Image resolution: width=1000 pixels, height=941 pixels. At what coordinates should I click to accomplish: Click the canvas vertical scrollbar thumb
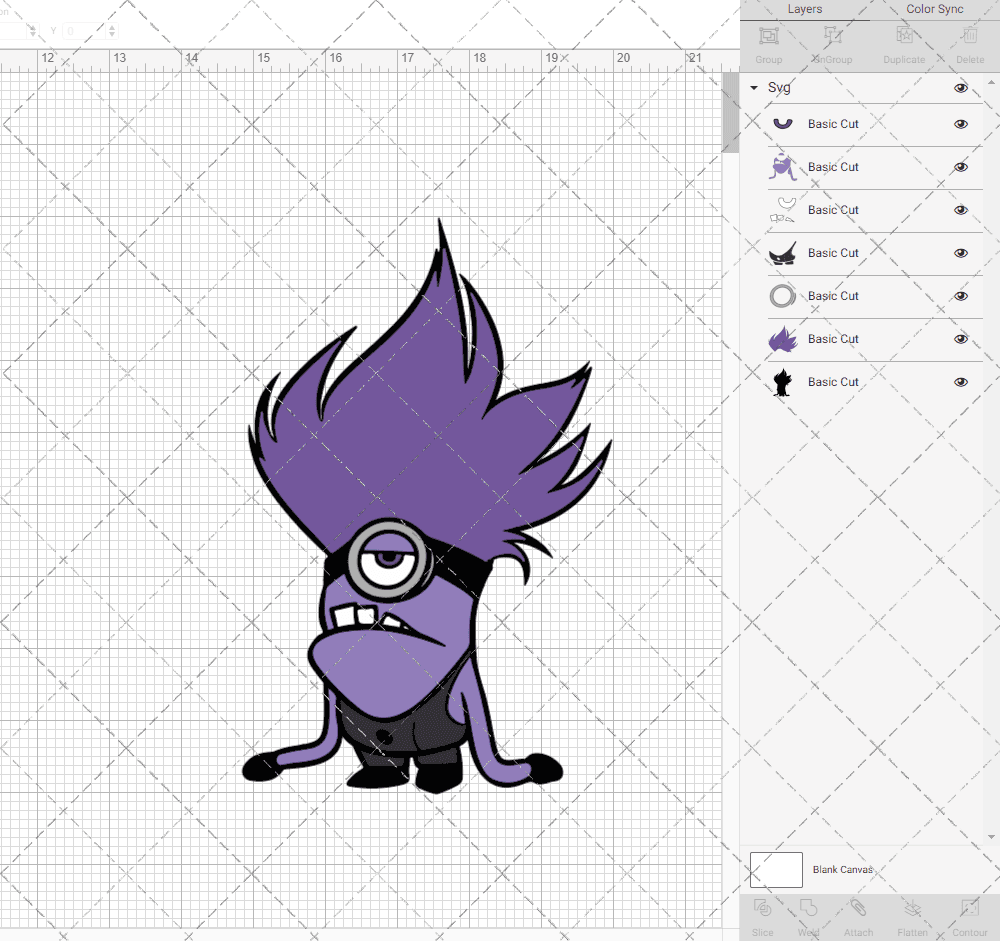[x=730, y=112]
